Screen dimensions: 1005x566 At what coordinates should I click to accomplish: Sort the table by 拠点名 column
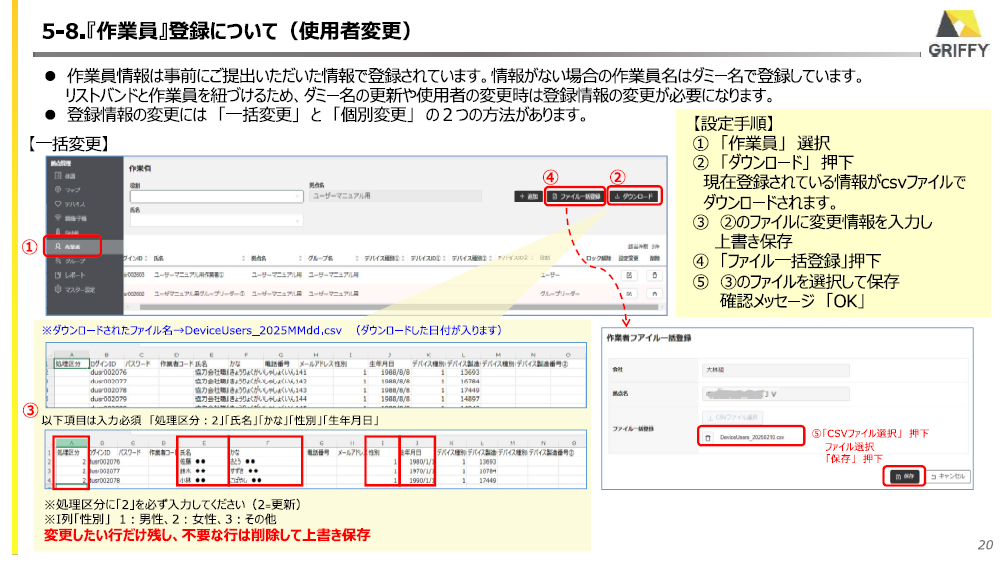(276, 258)
